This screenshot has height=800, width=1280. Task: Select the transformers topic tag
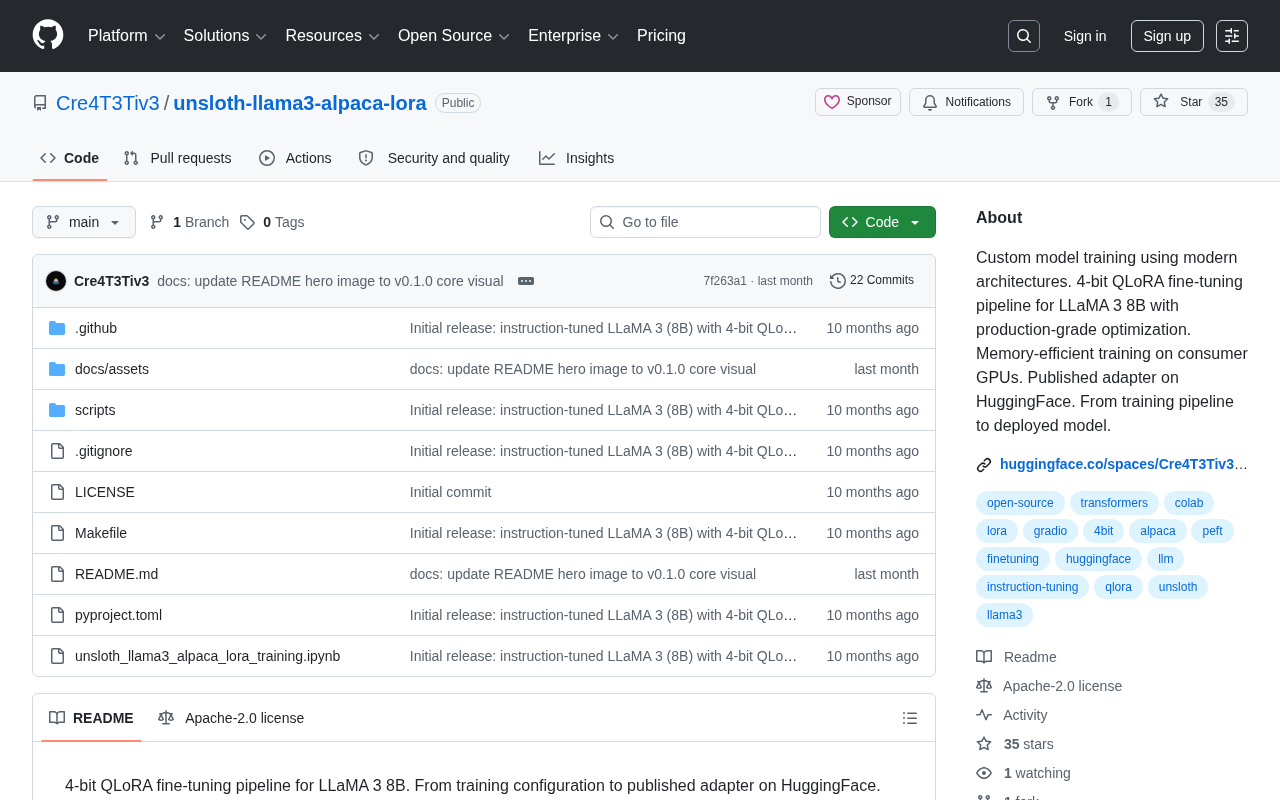click(1114, 503)
